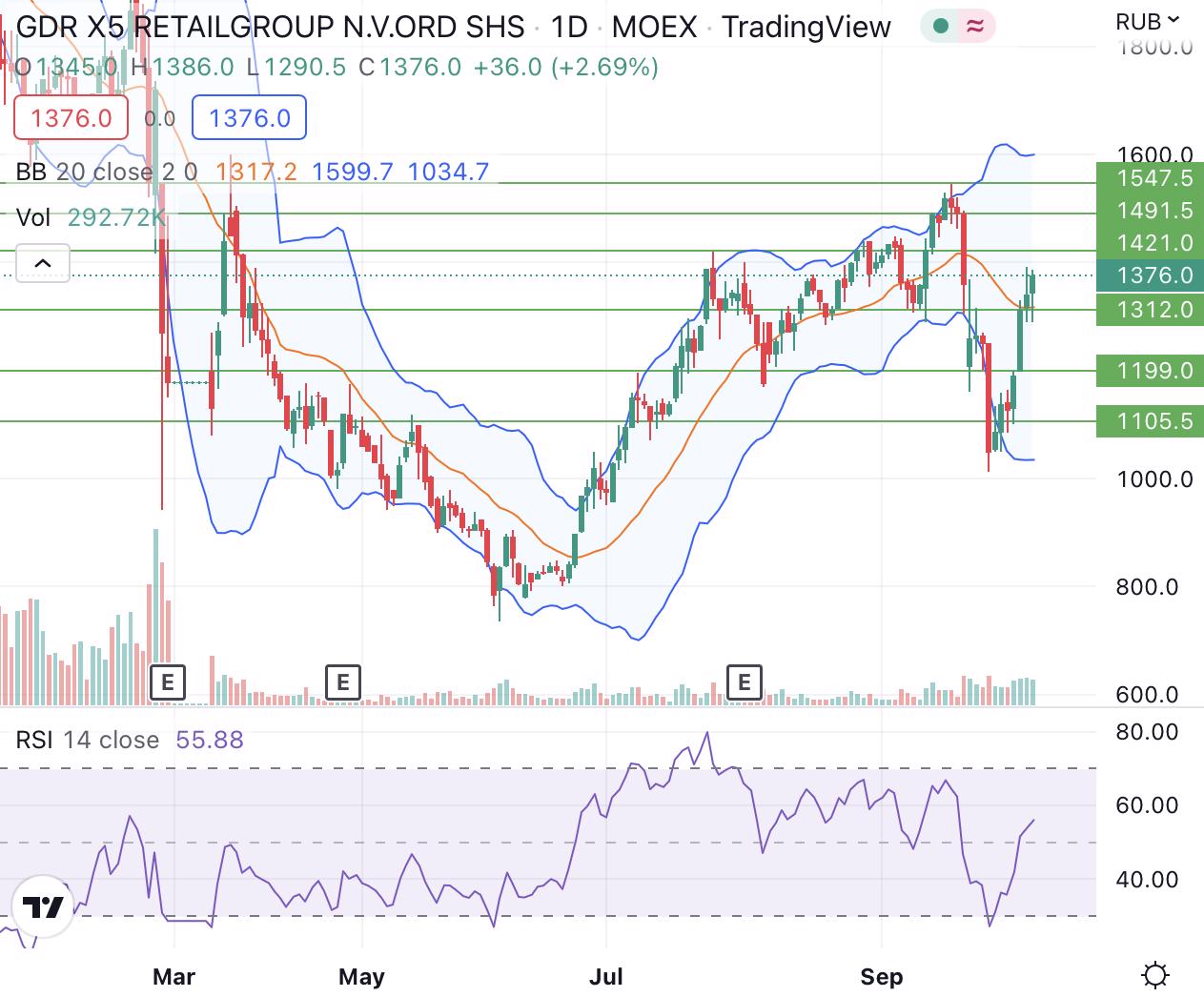
Task: Select the RSI 14 close legend
Action: coord(87,740)
